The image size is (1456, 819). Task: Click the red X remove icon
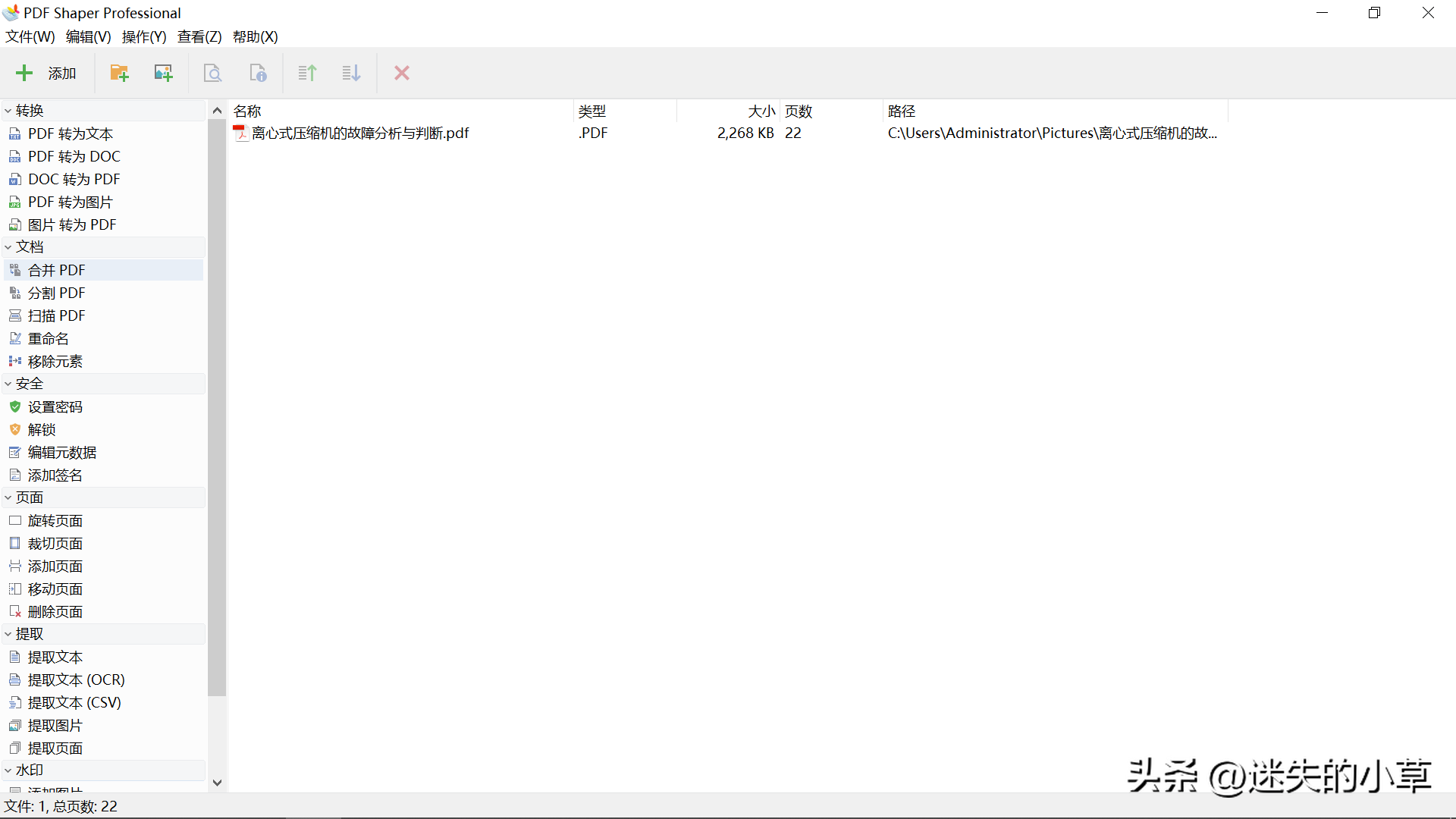[402, 73]
